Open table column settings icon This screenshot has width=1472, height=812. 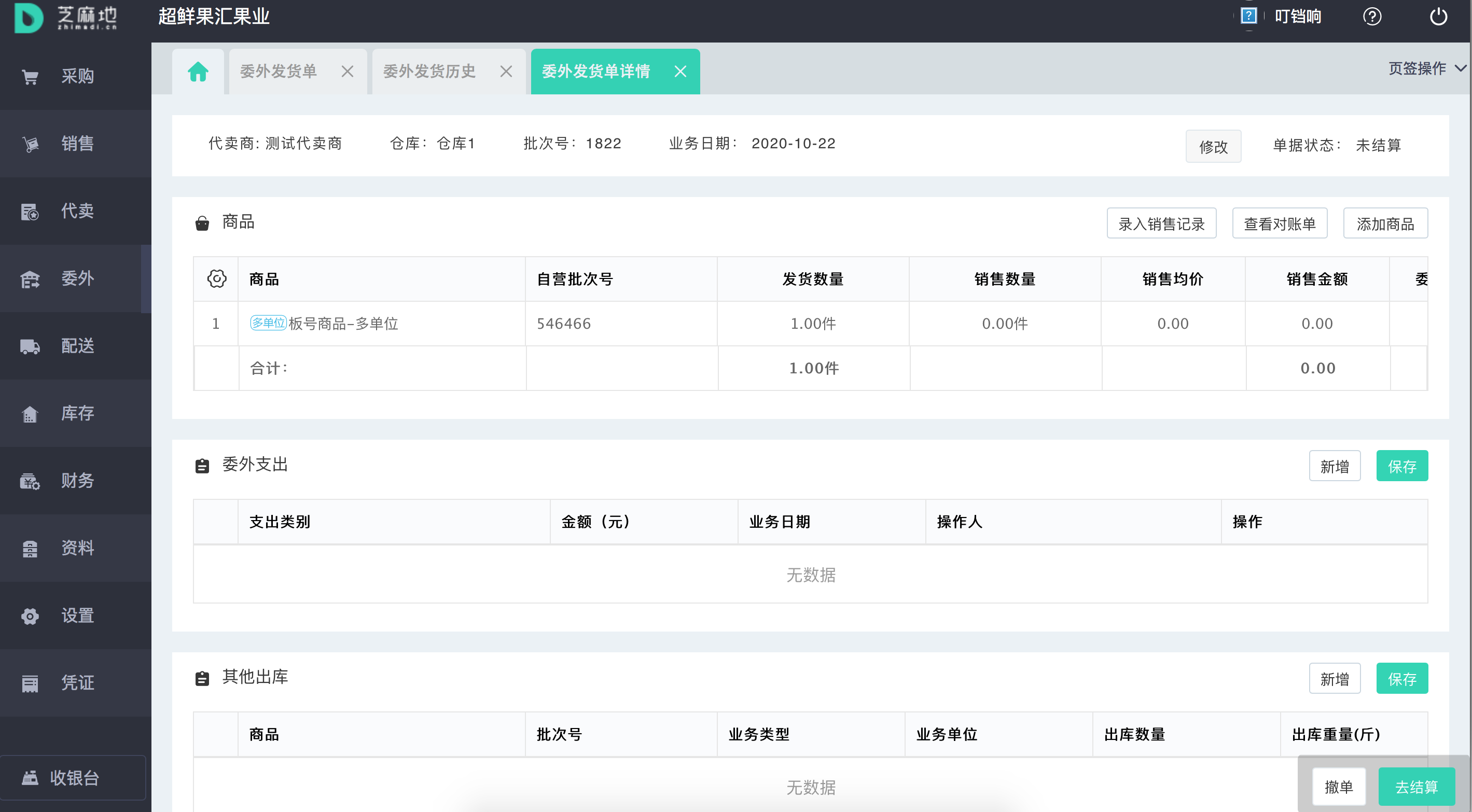[x=217, y=279]
